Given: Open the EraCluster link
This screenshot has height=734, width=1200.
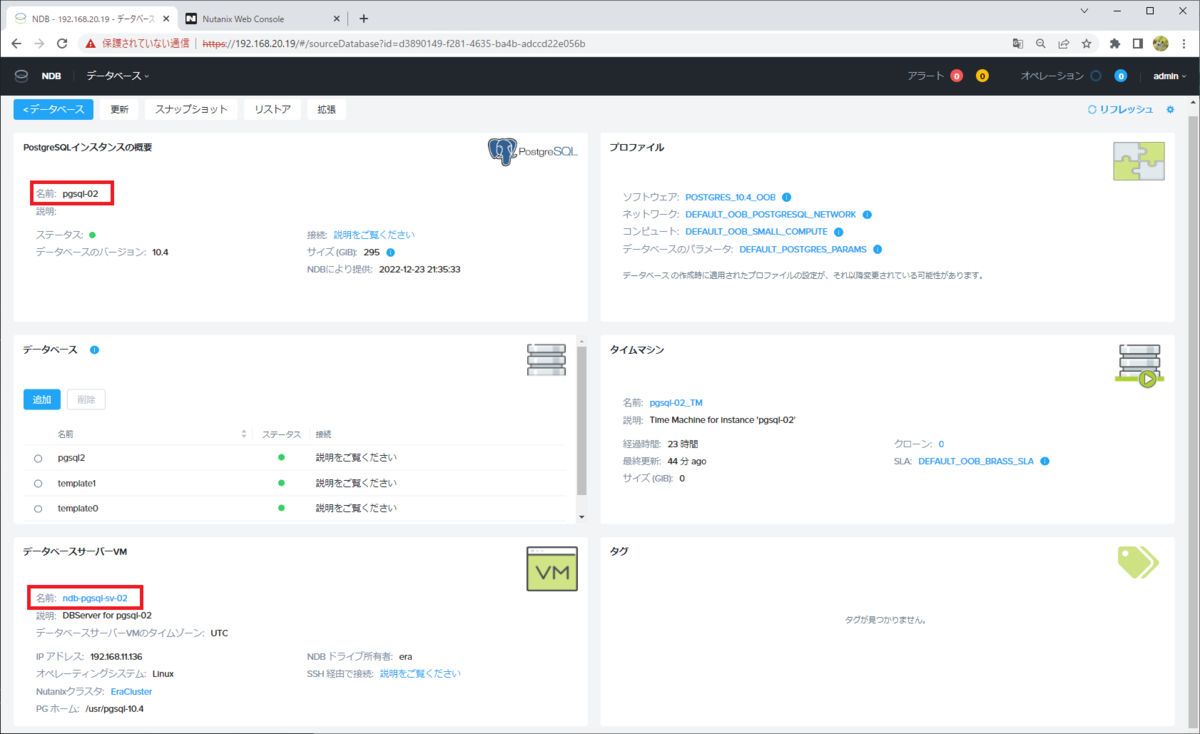Looking at the screenshot, I should (x=131, y=691).
